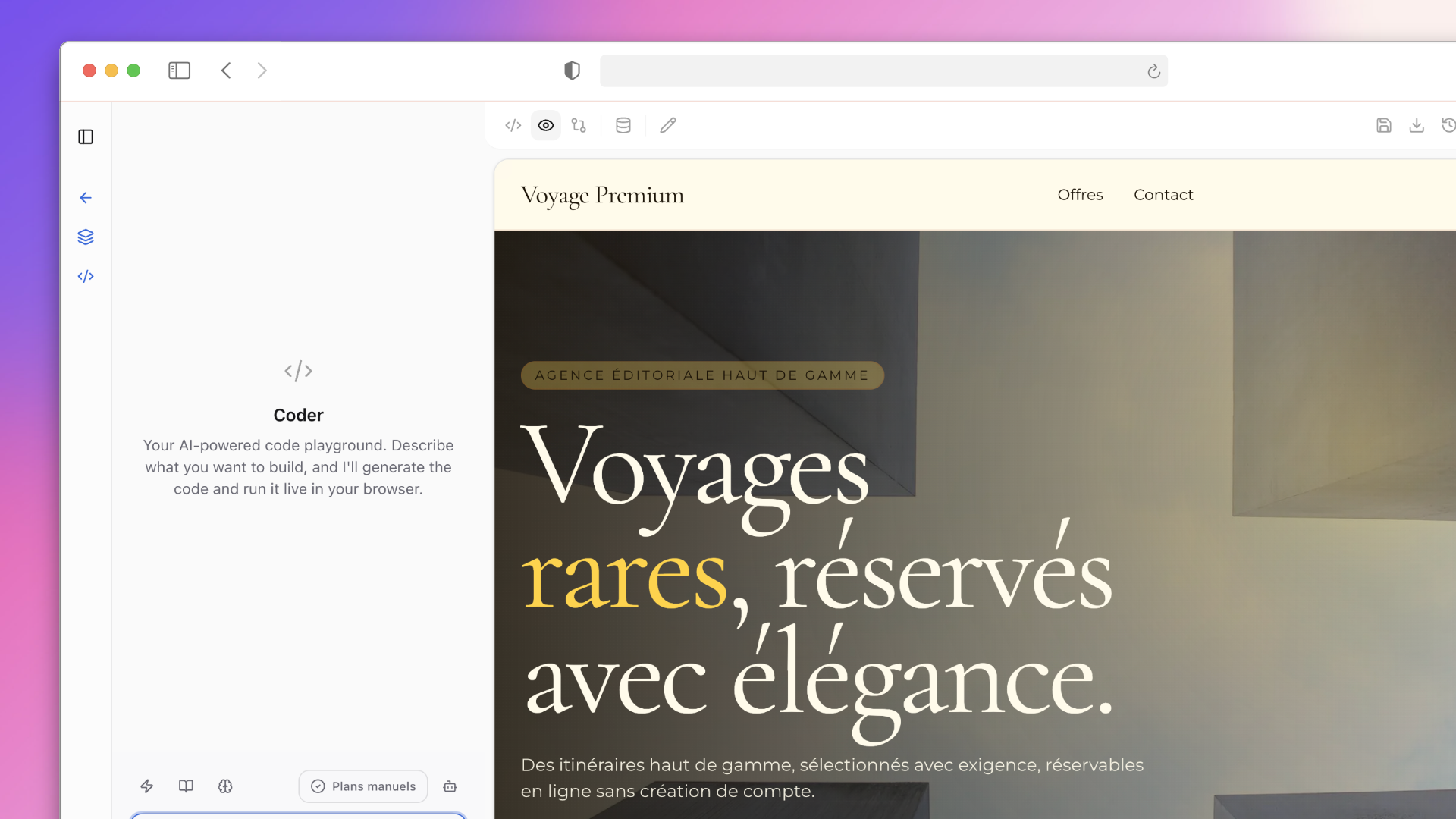Toggle the eye preview mode

coord(546,125)
